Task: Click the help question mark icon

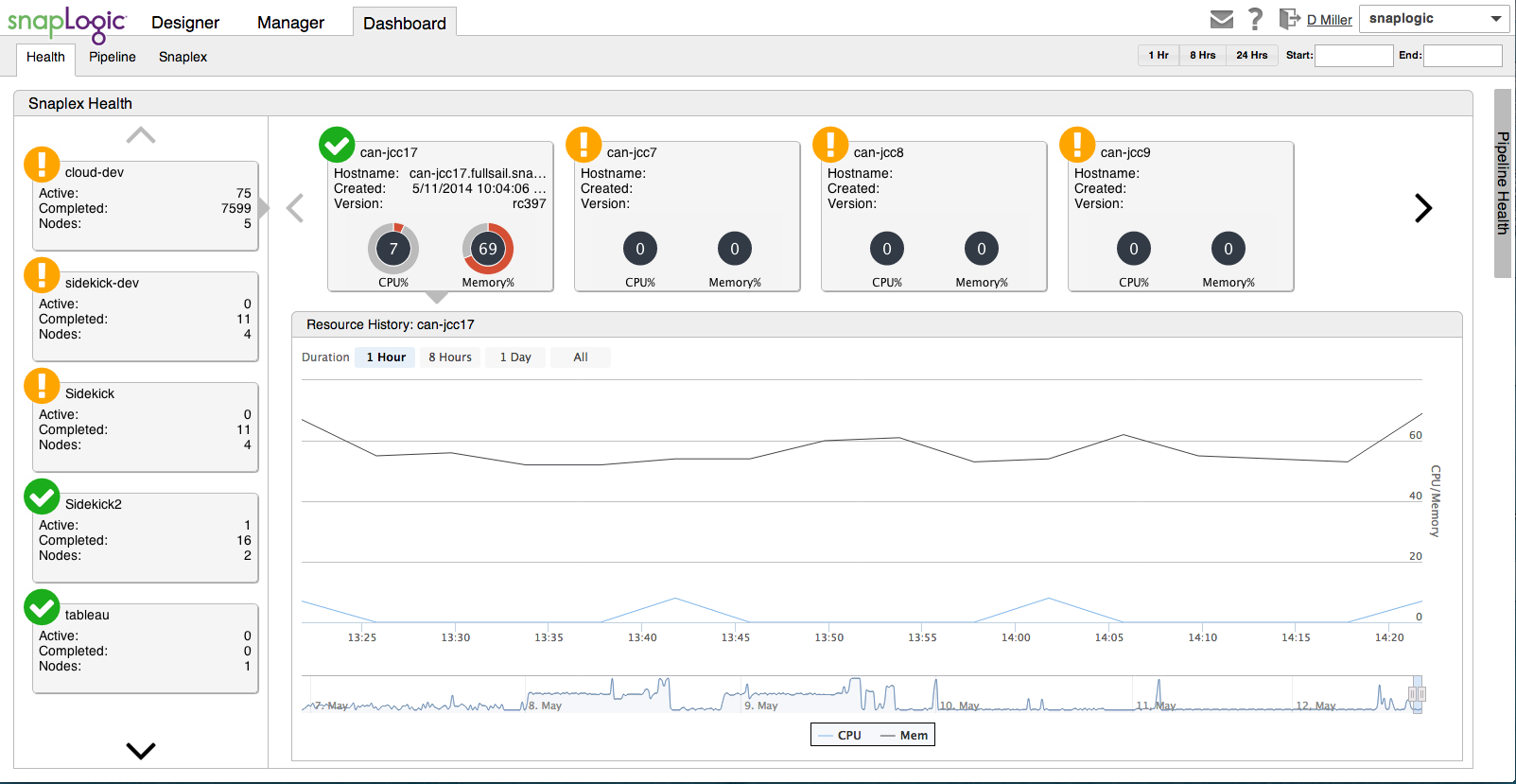Action: 1256,19
